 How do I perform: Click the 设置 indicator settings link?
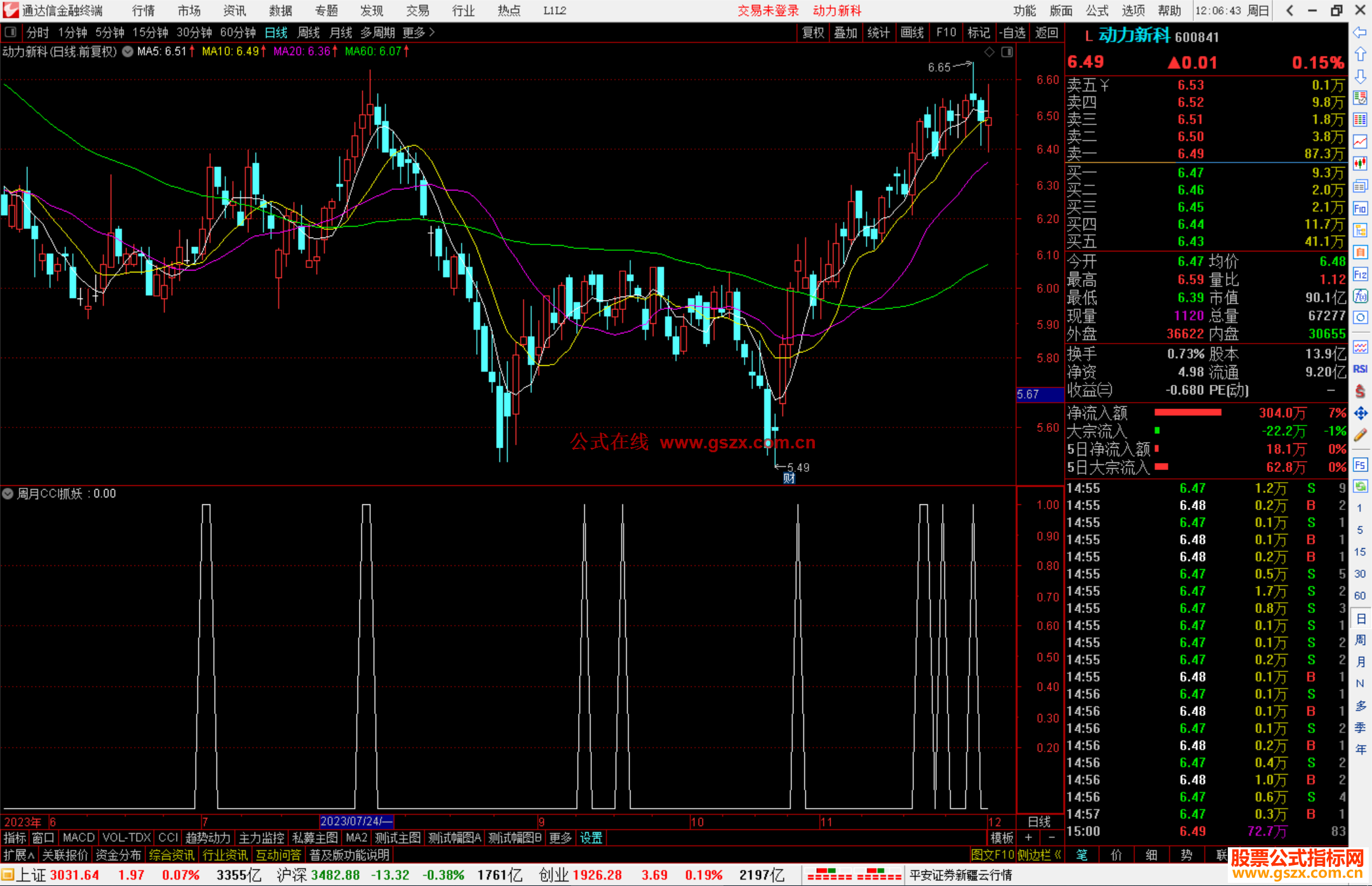point(591,838)
